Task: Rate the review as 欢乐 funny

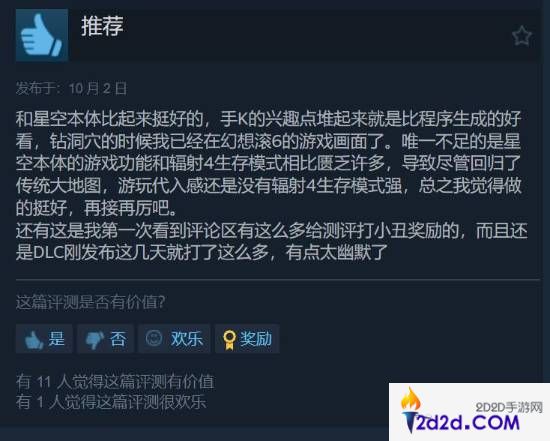Action: pyautogui.click(x=187, y=339)
